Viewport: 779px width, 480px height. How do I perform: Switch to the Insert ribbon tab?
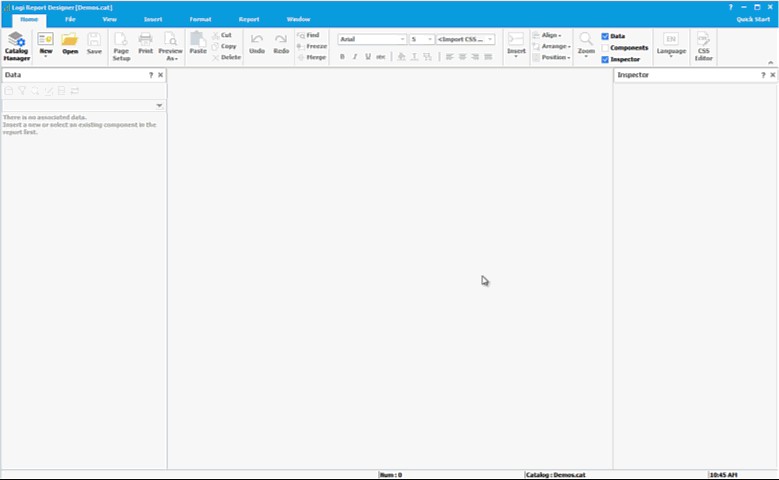click(x=152, y=19)
